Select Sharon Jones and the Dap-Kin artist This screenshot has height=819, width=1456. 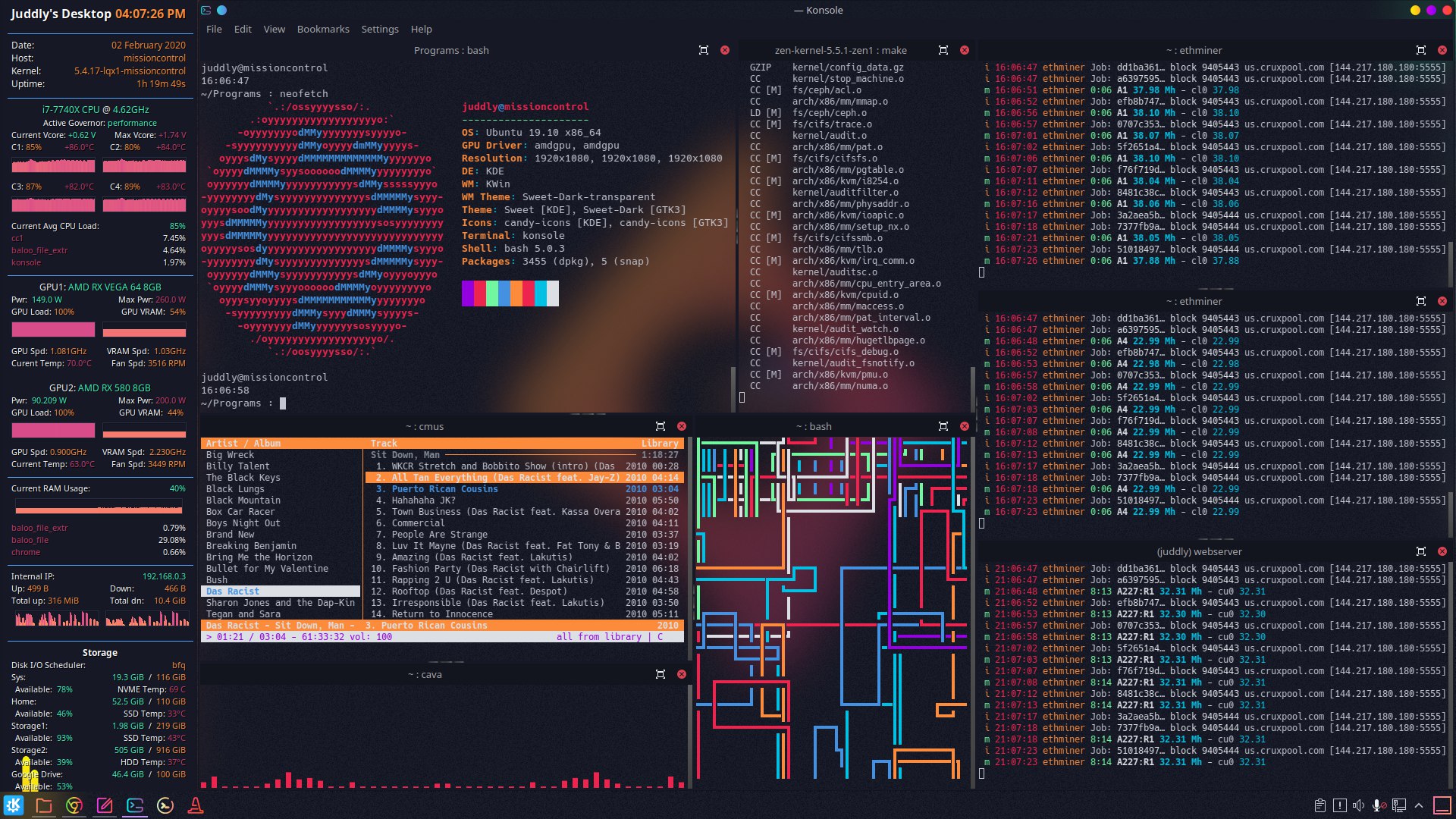(281, 603)
